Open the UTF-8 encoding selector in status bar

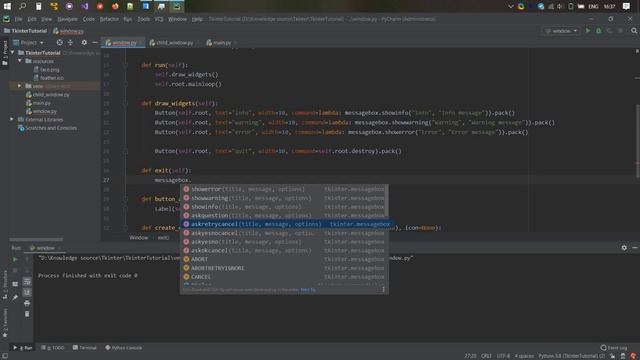(503, 356)
